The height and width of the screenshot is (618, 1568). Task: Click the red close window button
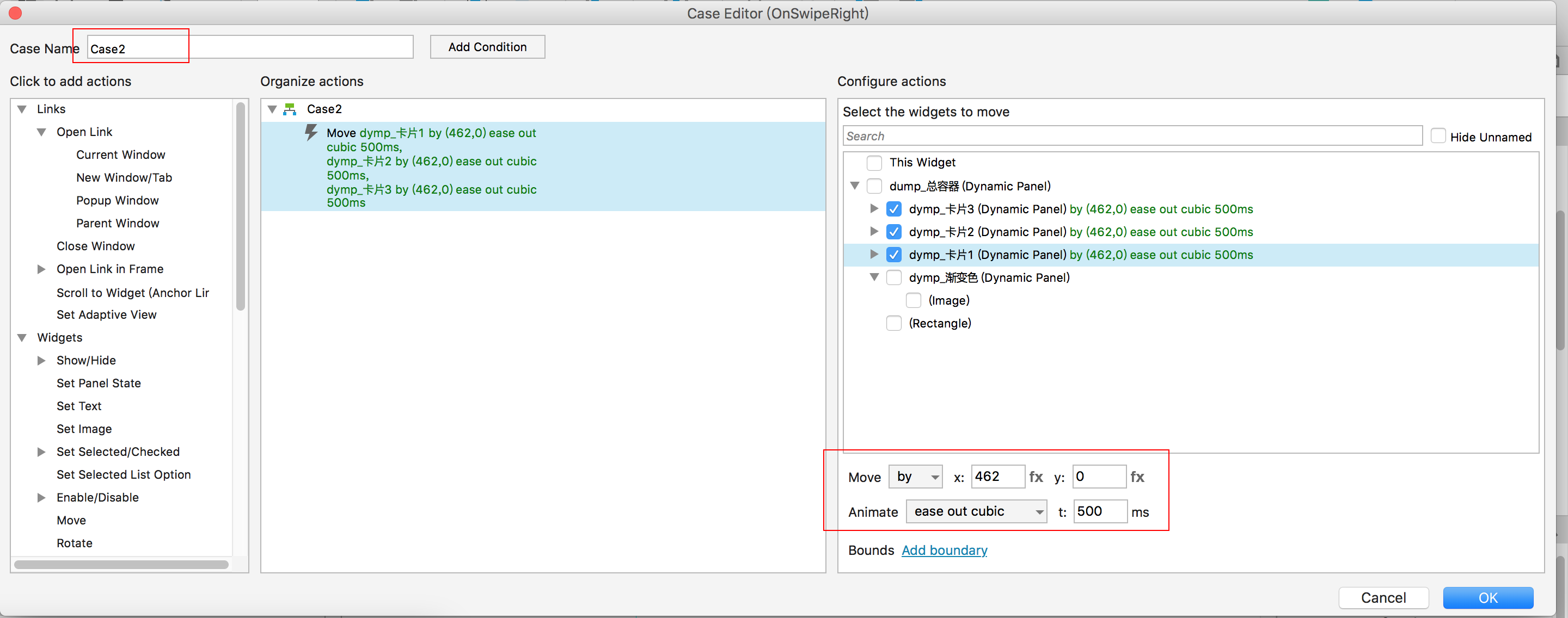click(16, 14)
